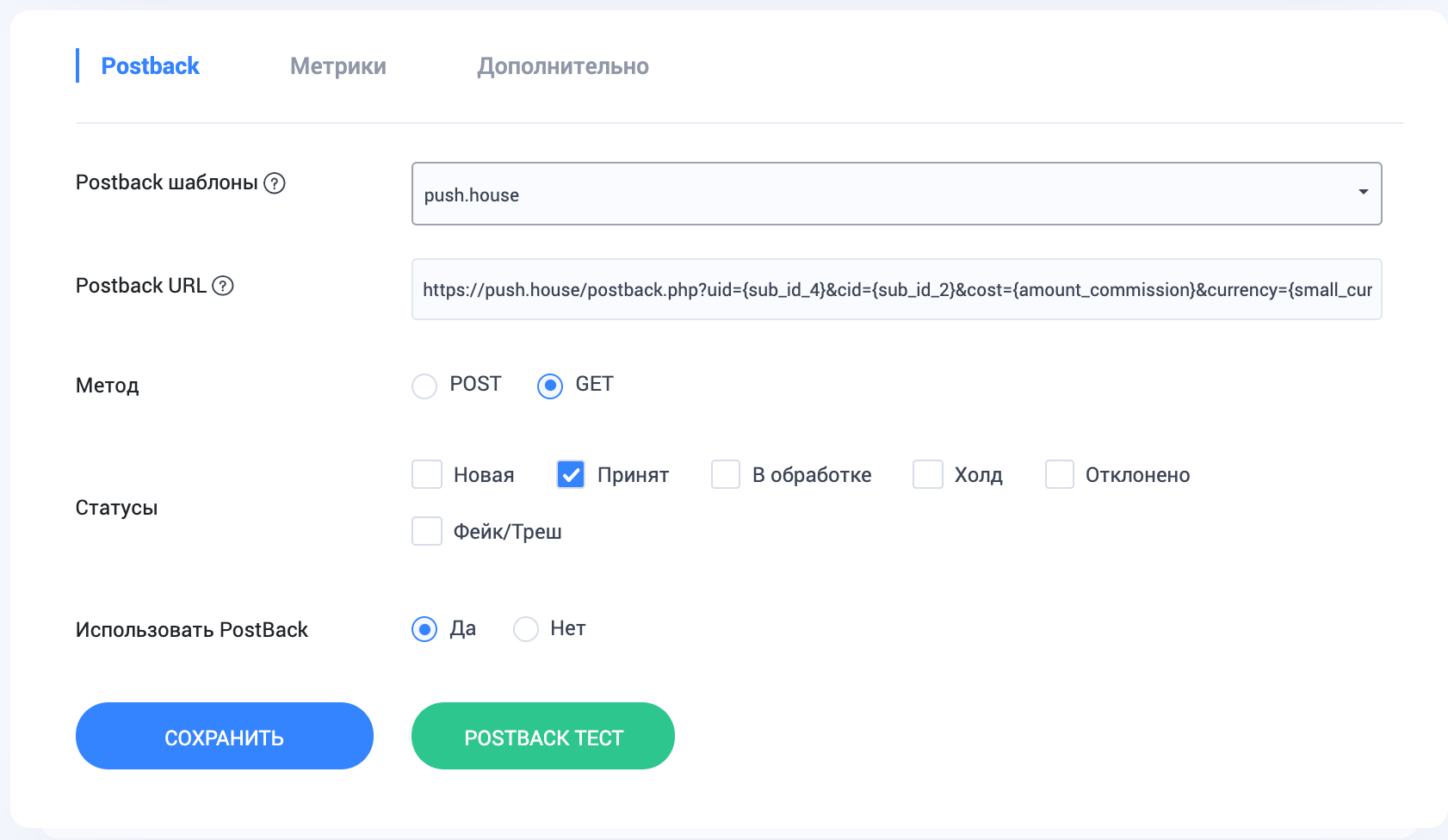Uncheck the Принят status checkbox
The height and width of the screenshot is (840, 1448).
[571, 474]
